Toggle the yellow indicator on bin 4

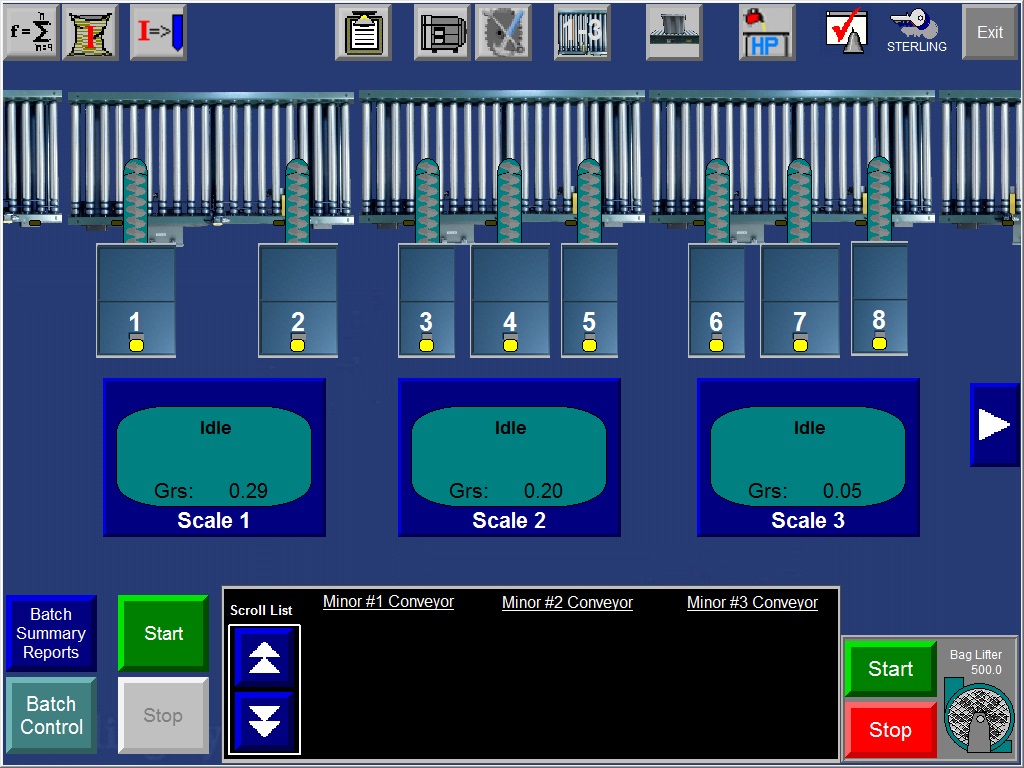[x=510, y=345]
